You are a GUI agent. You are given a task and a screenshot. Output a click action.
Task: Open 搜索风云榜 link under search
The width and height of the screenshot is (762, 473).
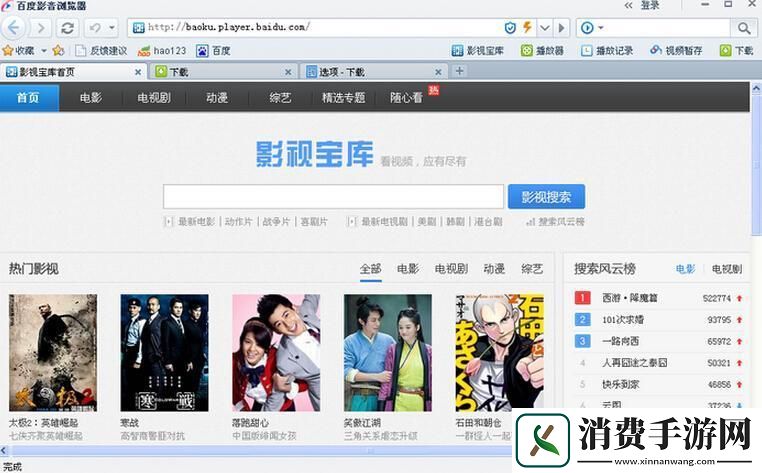coord(561,222)
